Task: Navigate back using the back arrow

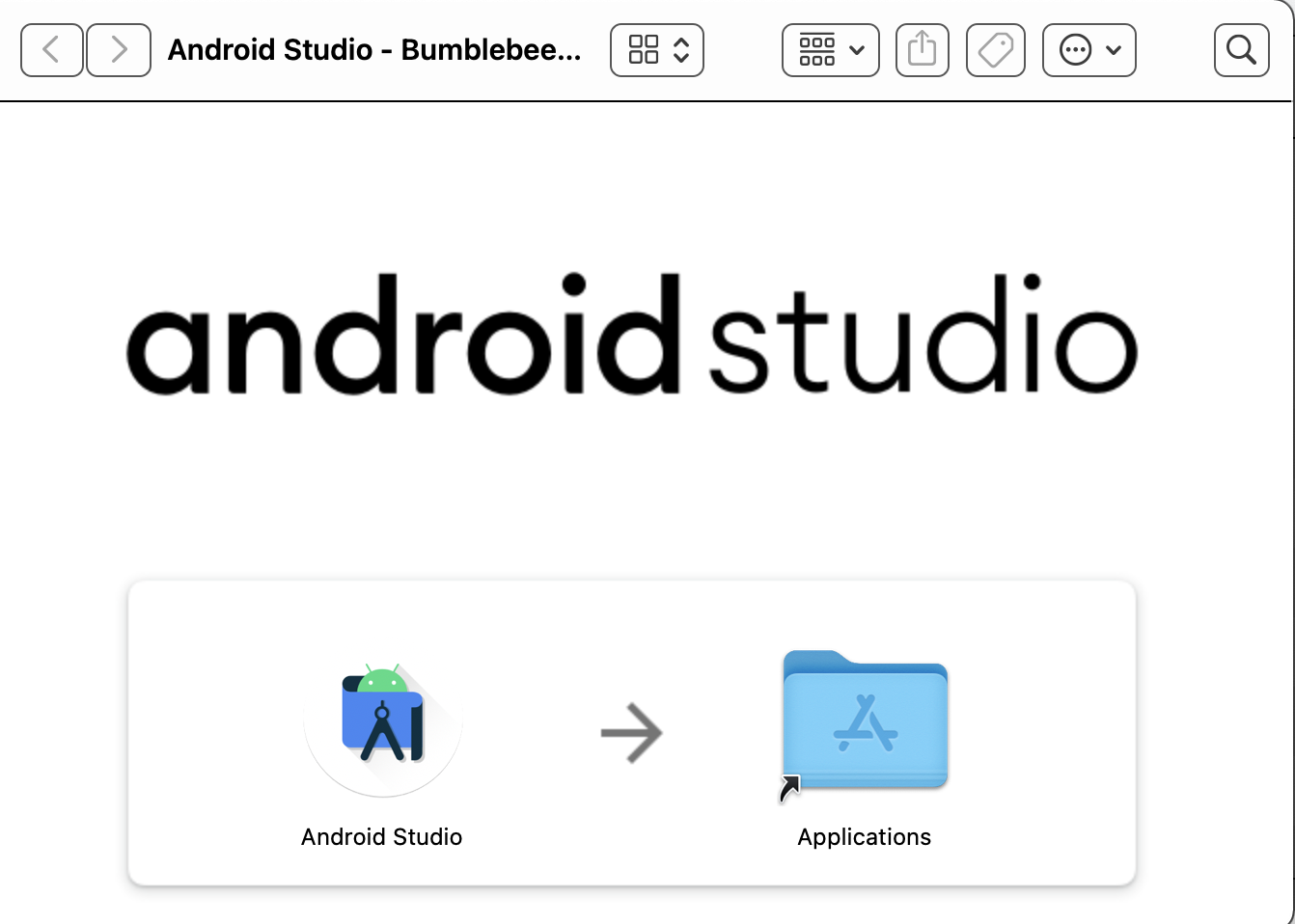Action: 51,50
